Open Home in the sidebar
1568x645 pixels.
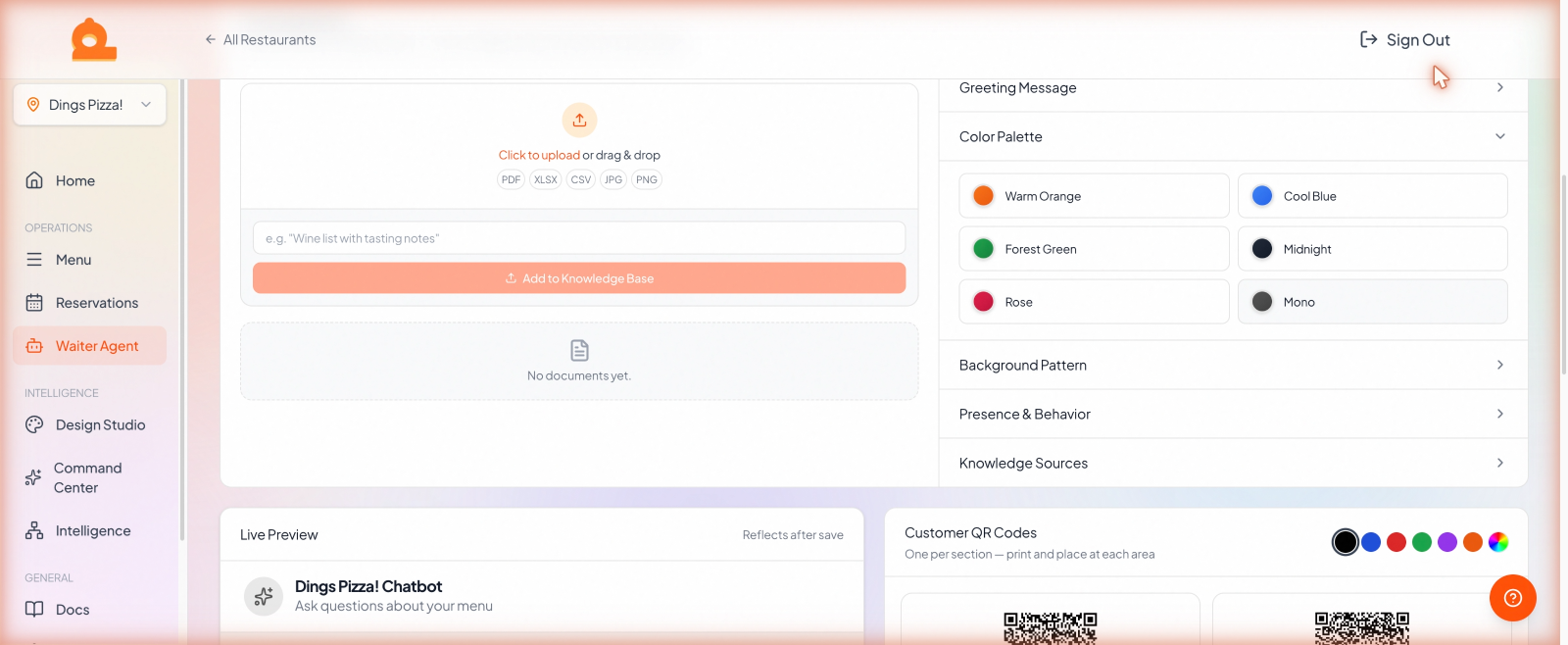tap(89, 180)
